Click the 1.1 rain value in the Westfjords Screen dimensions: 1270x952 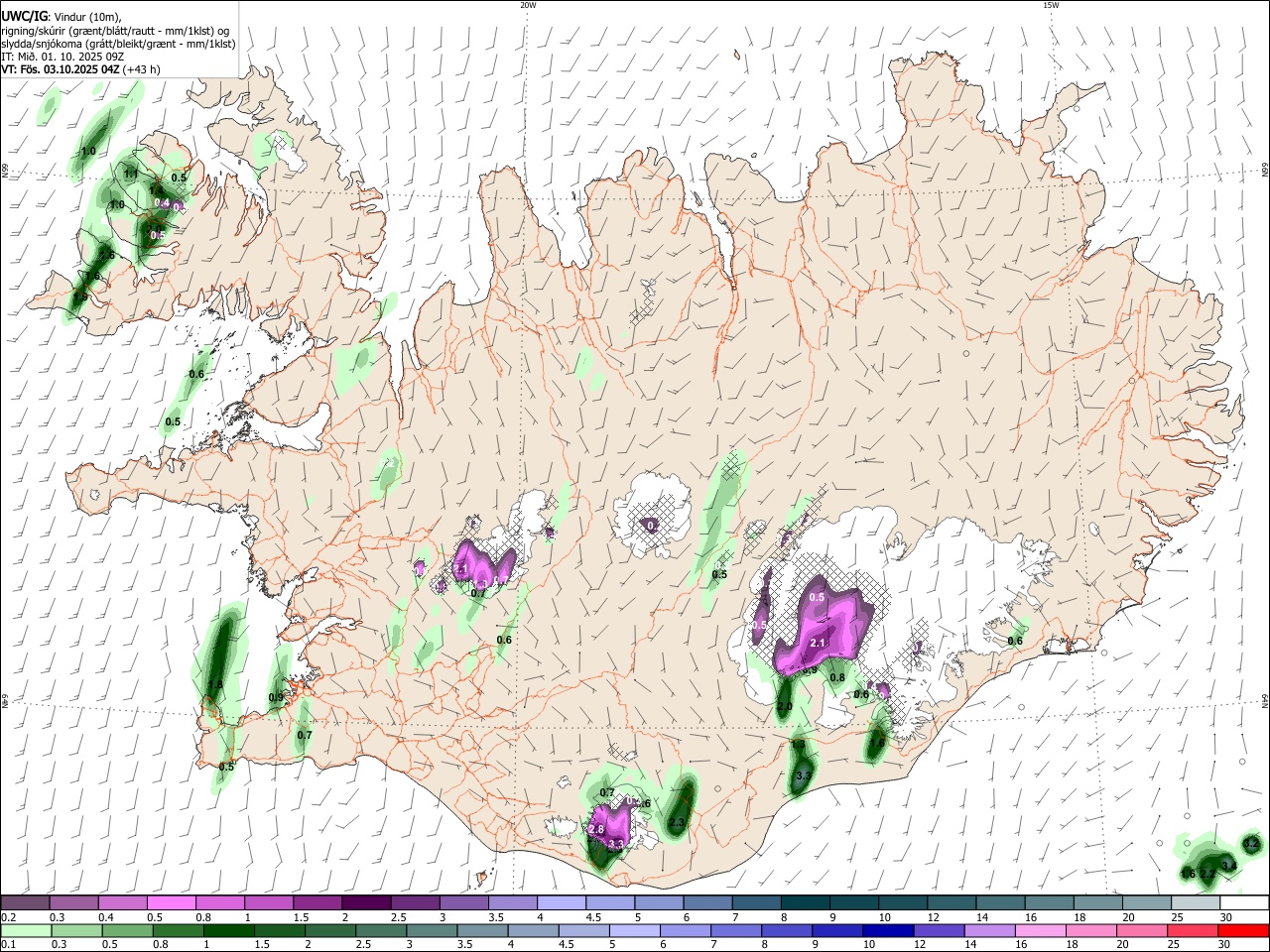pos(131,174)
